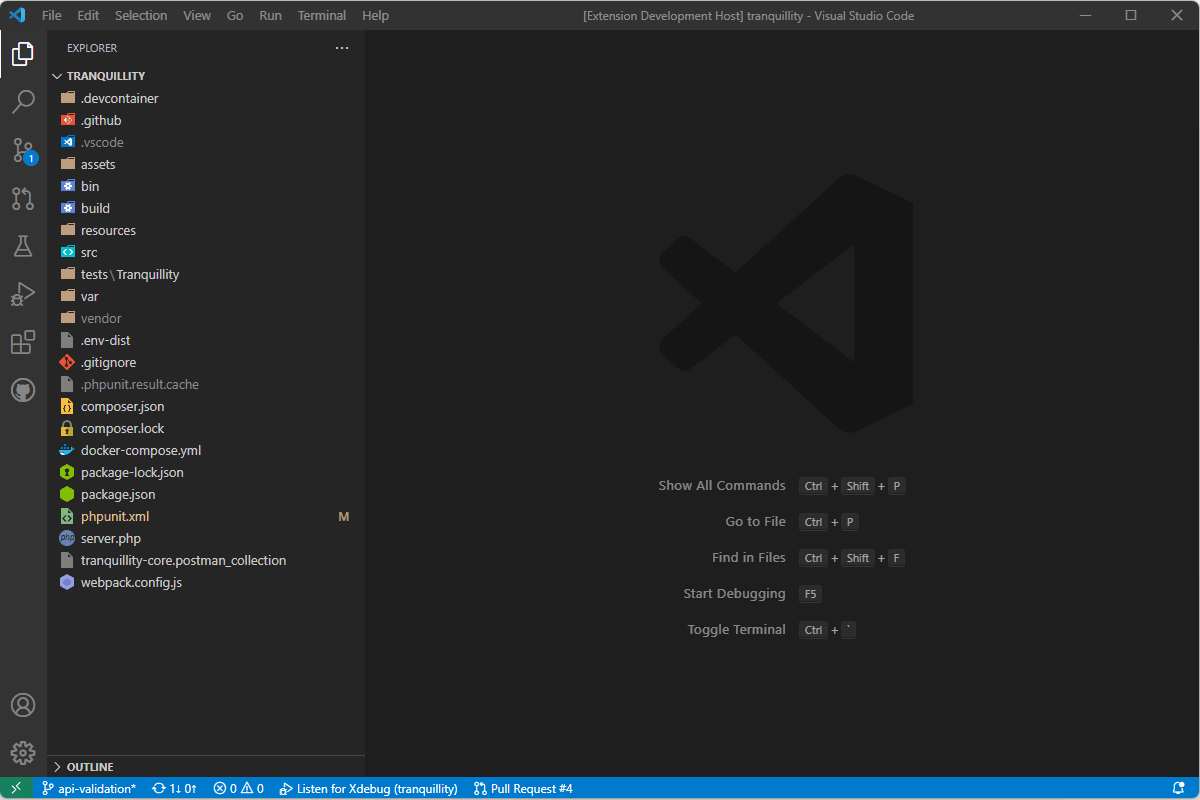
Task: Click the Find in Files label
Action: point(749,557)
